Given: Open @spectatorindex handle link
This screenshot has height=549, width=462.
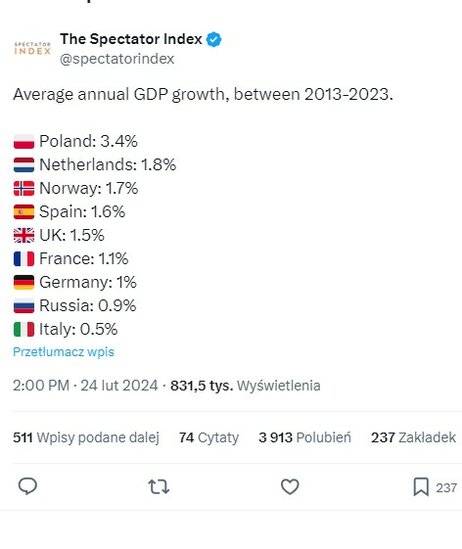Looking at the screenshot, I should coord(117,59).
